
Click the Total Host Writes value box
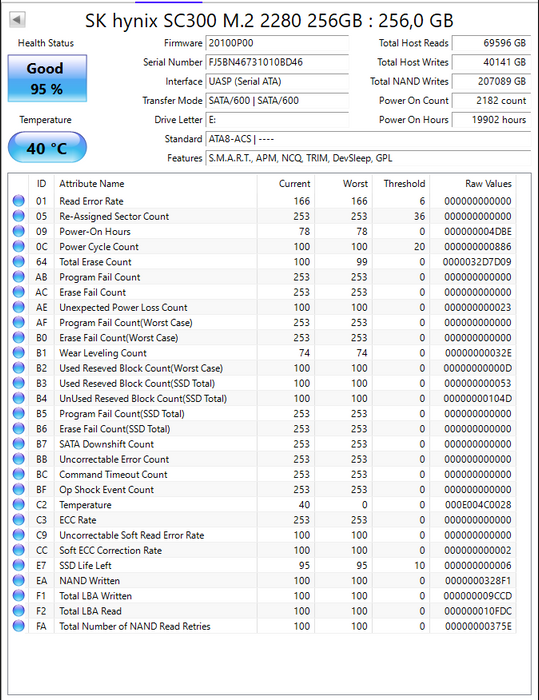(x=491, y=62)
